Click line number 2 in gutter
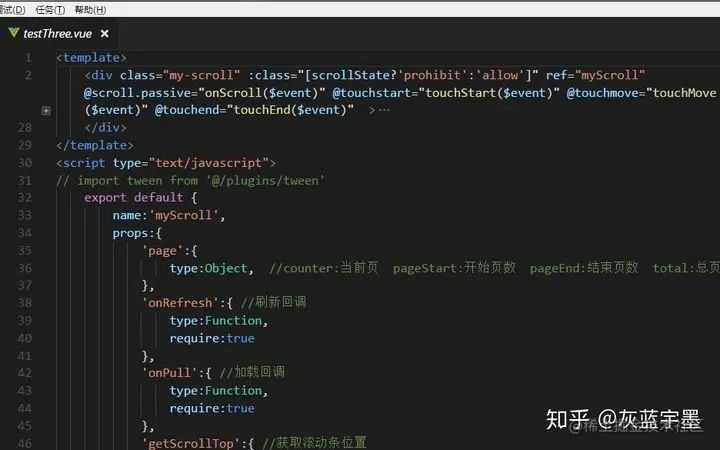Image resolution: width=720 pixels, height=450 pixels. (x=28, y=75)
